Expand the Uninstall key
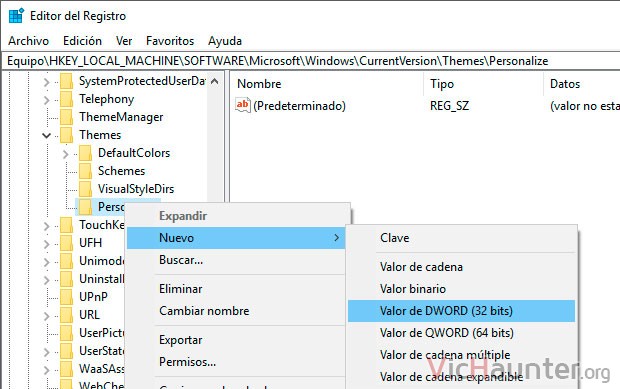 point(47,280)
